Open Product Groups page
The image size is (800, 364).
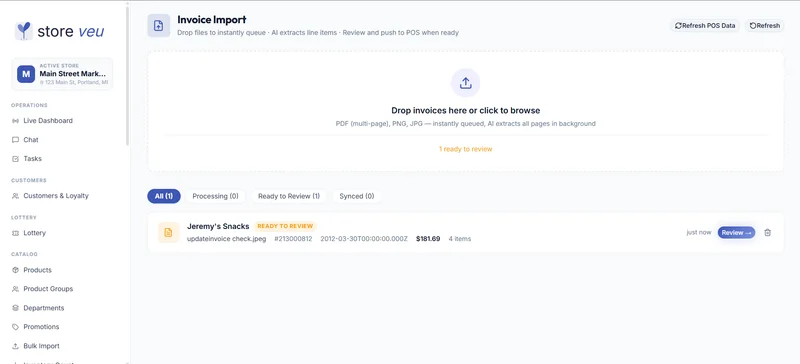point(48,289)
